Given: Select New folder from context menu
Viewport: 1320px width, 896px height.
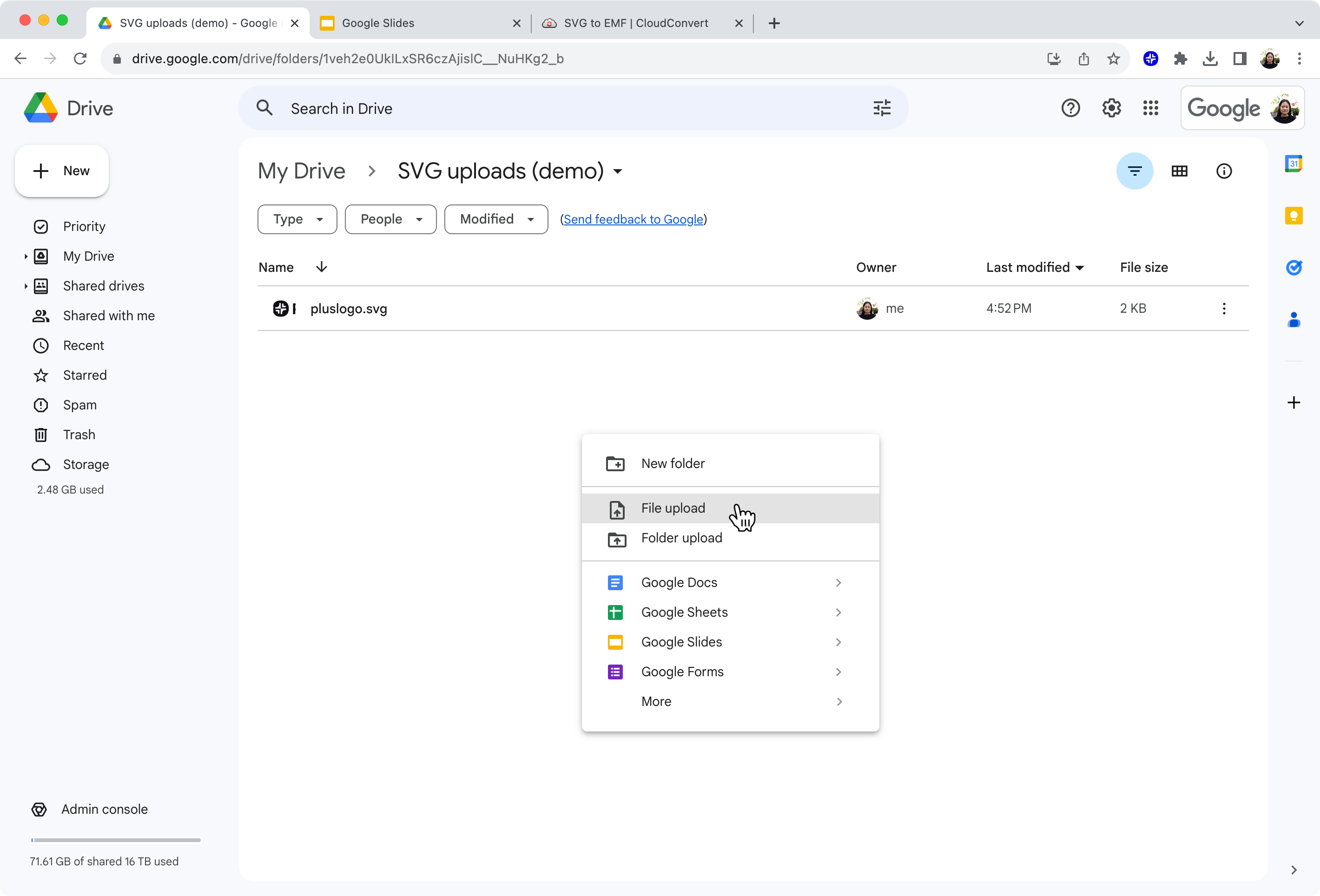Looking at the screenshot, I should coord(731,463).
